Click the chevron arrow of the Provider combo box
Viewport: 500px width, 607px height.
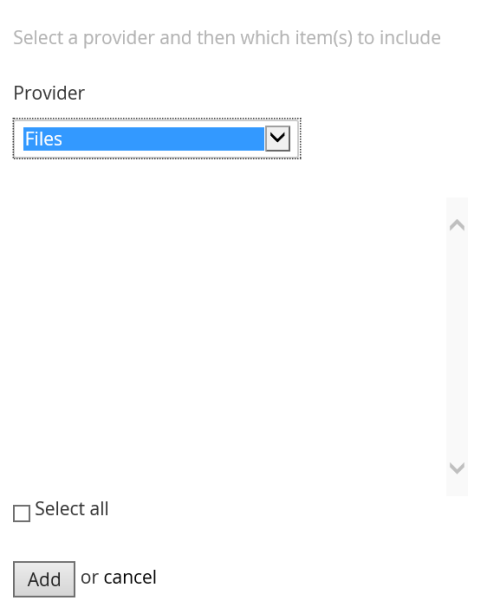277,138
